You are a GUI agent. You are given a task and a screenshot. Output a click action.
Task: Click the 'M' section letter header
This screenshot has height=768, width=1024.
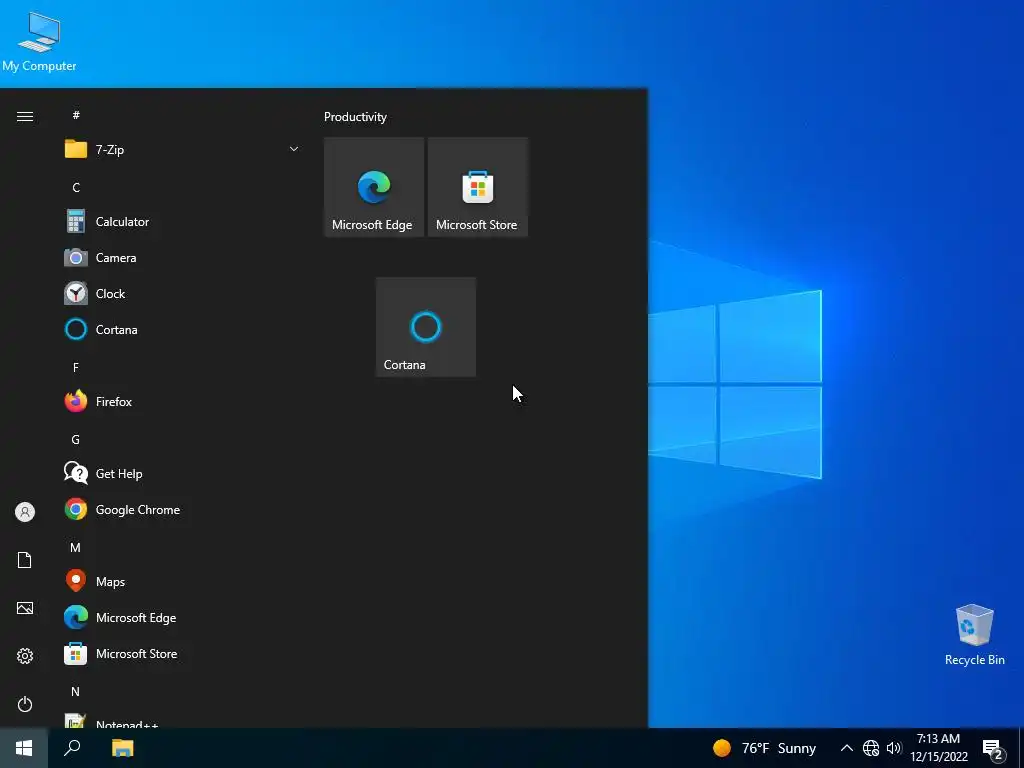[x=76, y=547]
